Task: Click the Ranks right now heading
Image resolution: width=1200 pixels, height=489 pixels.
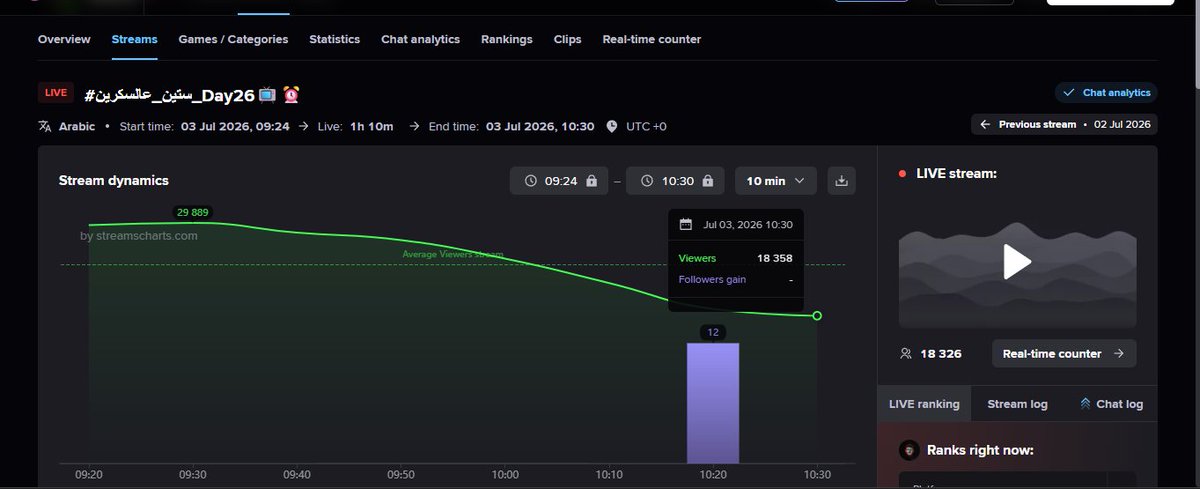Action: [x=980, y=451]
